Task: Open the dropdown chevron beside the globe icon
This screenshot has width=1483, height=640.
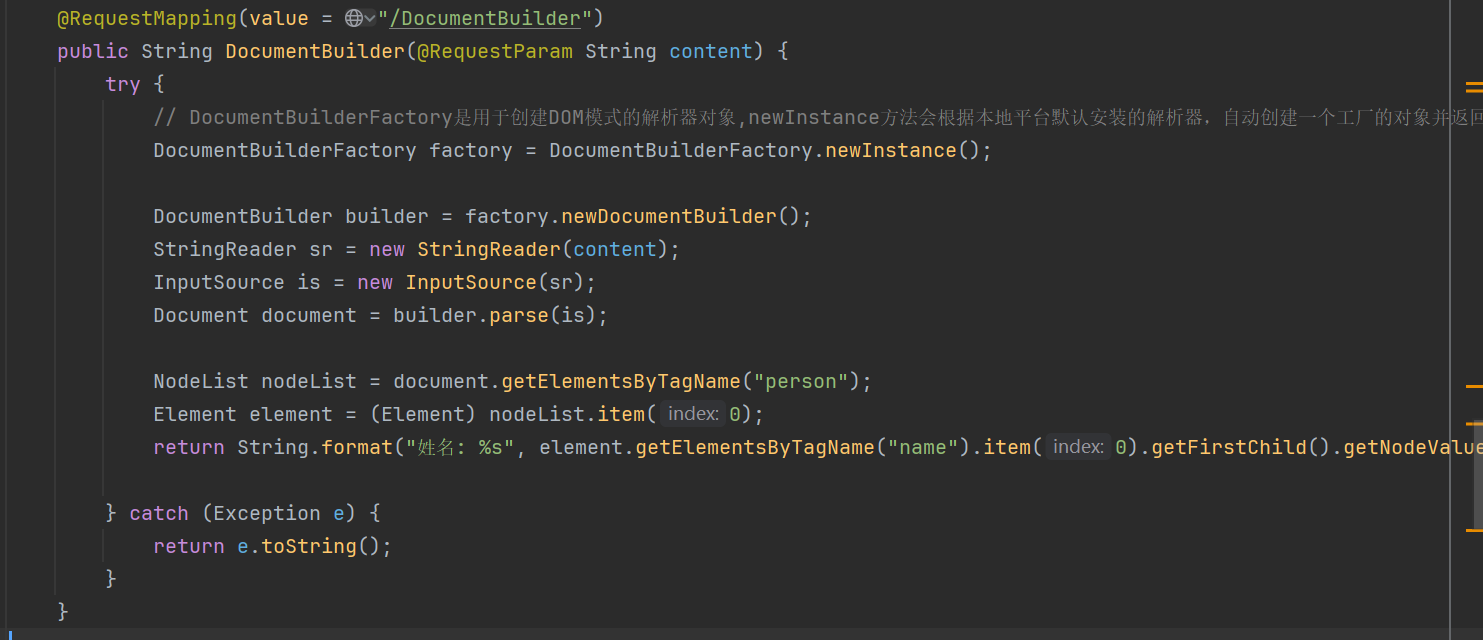Action: click(x=370, y=18)
